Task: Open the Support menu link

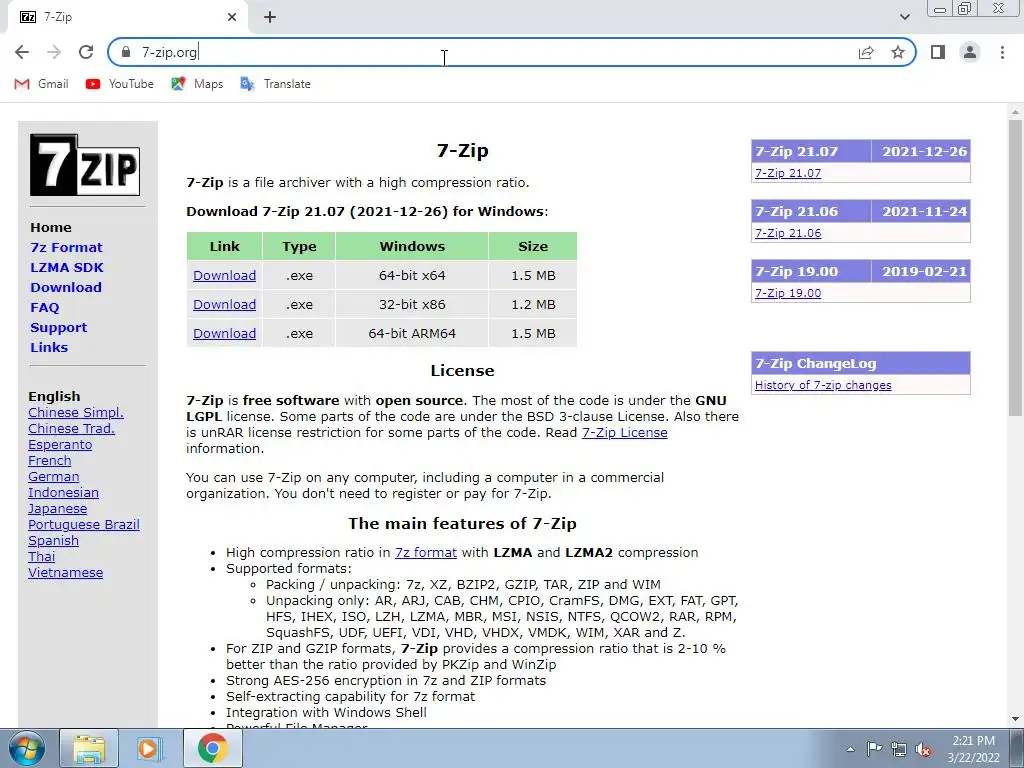Action: 59,327
